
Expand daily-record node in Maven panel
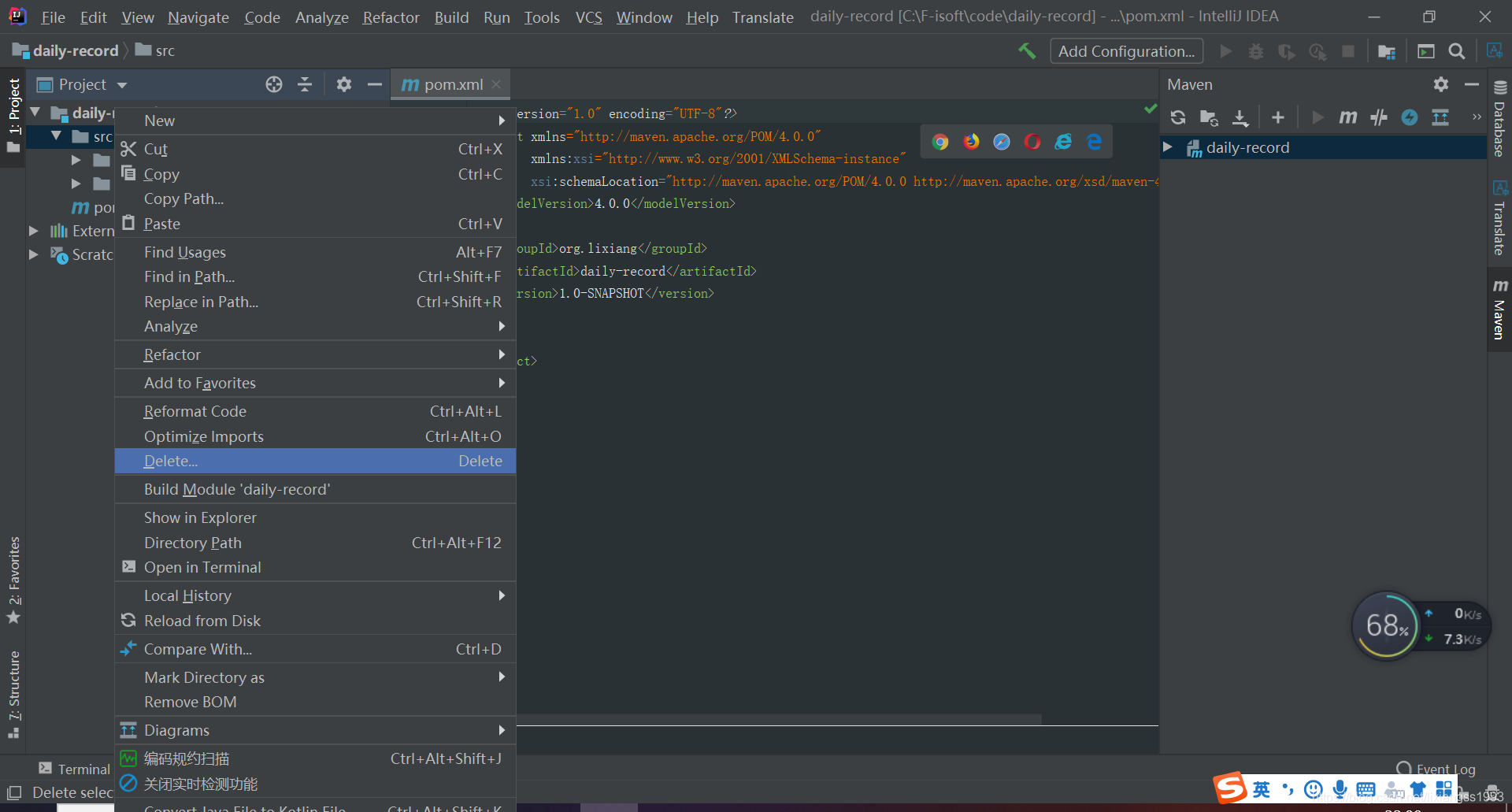pyautogui.click(x=1169, y=147)
